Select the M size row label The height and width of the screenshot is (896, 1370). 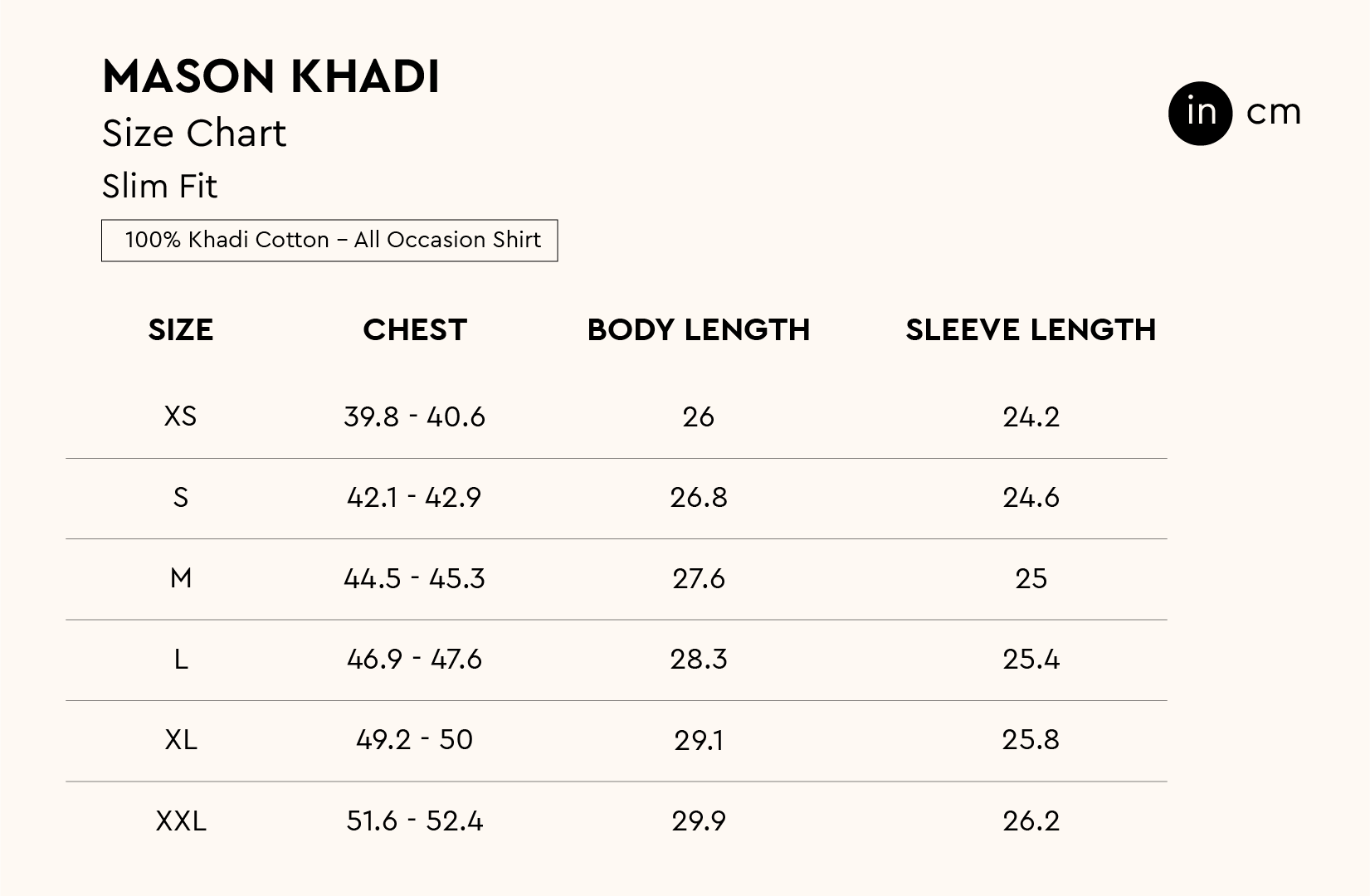point(181,577)
